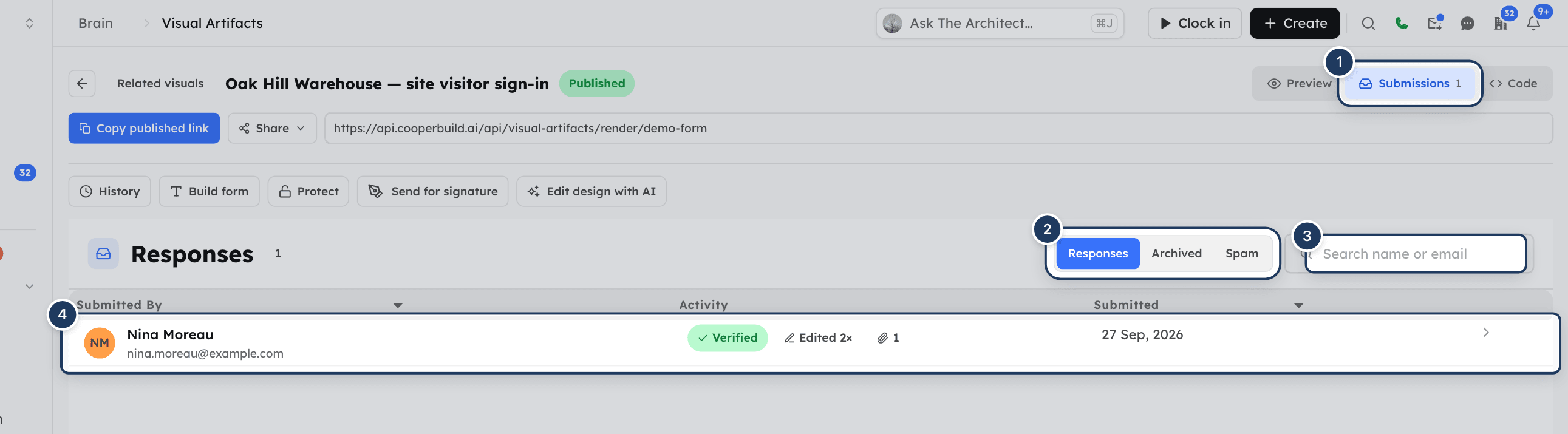Go to Visual Artifacts breadcrumb
1568x434 pixels.
pos(212,23)
